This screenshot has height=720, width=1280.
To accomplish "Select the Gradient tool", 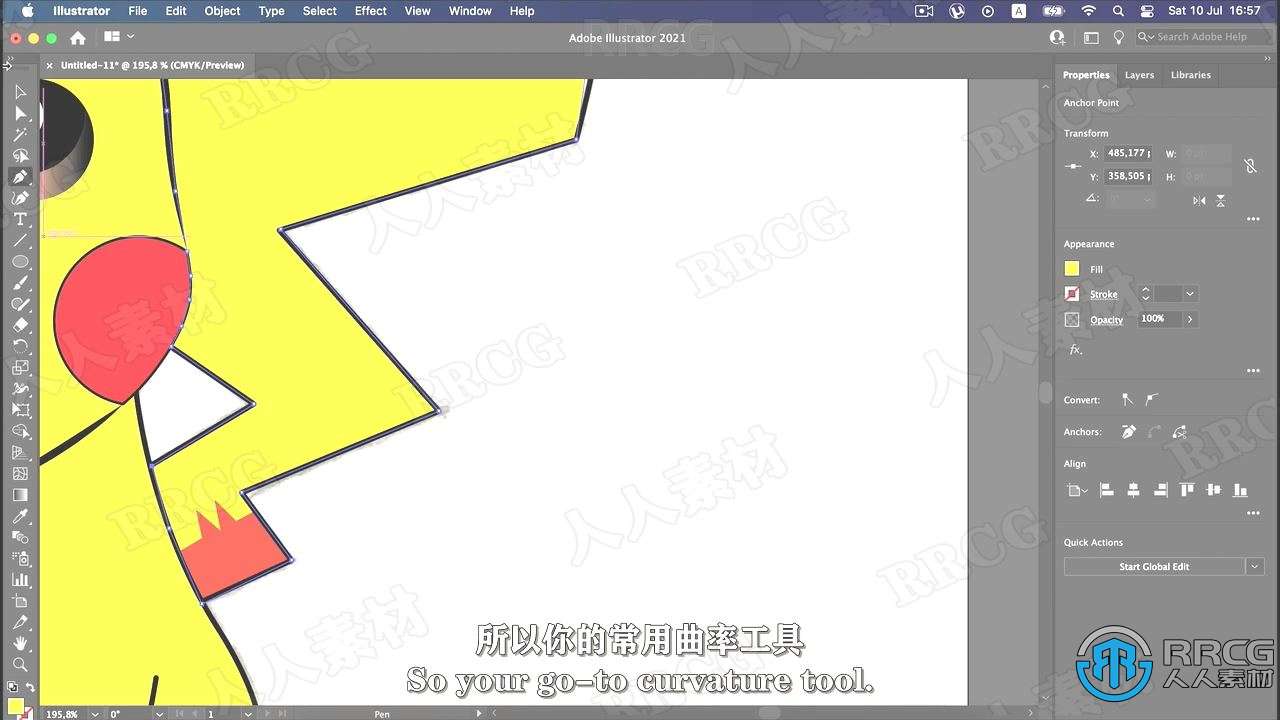I will tap(20, 495).
